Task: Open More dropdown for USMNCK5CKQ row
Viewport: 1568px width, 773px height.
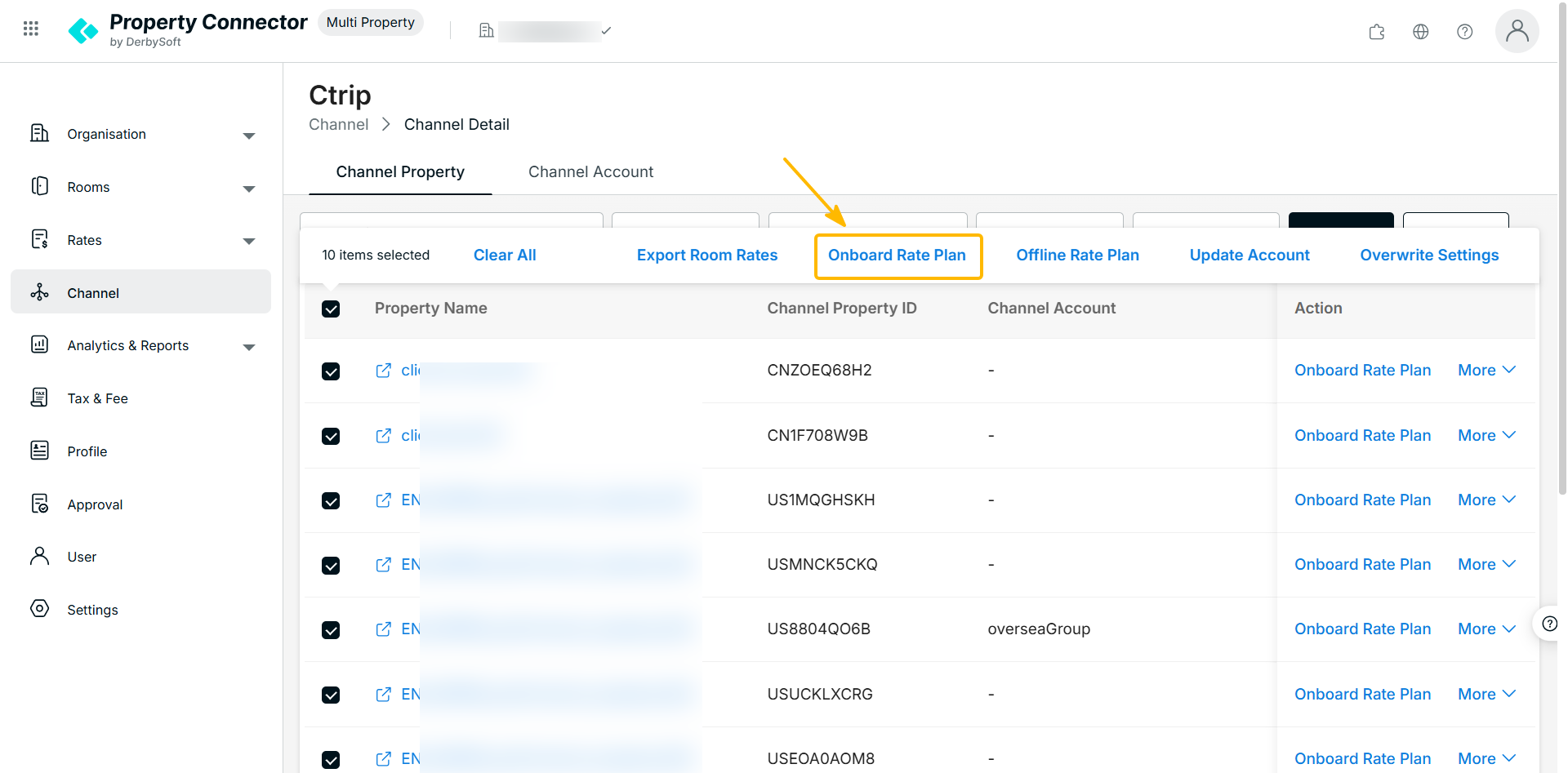Action: point(1487,565)
